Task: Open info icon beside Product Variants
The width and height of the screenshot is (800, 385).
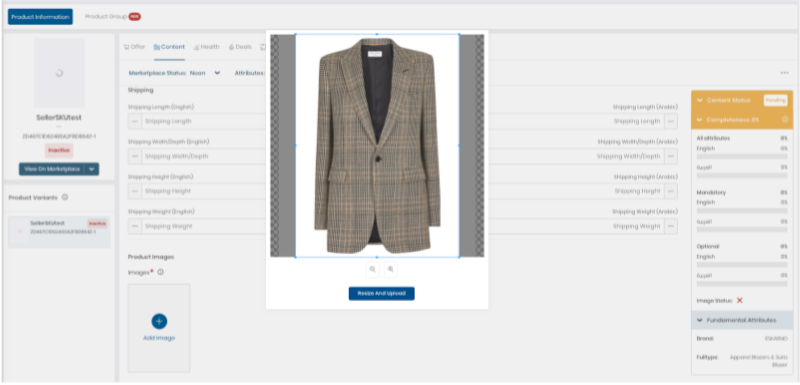Action: [x=65, y=197]
